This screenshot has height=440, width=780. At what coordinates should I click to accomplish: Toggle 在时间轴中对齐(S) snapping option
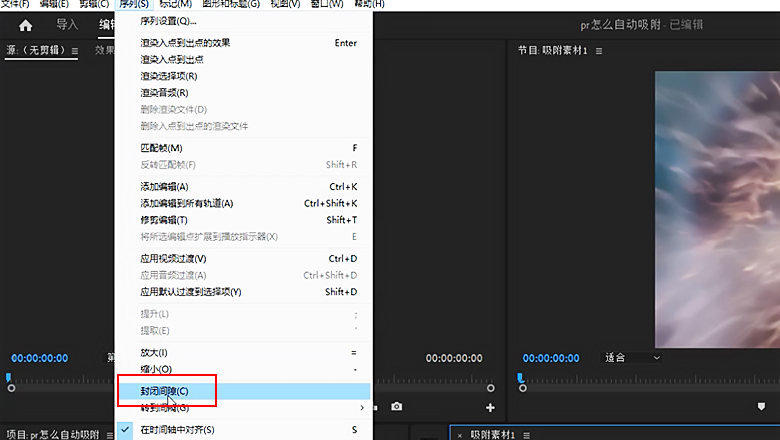point(244,430)
